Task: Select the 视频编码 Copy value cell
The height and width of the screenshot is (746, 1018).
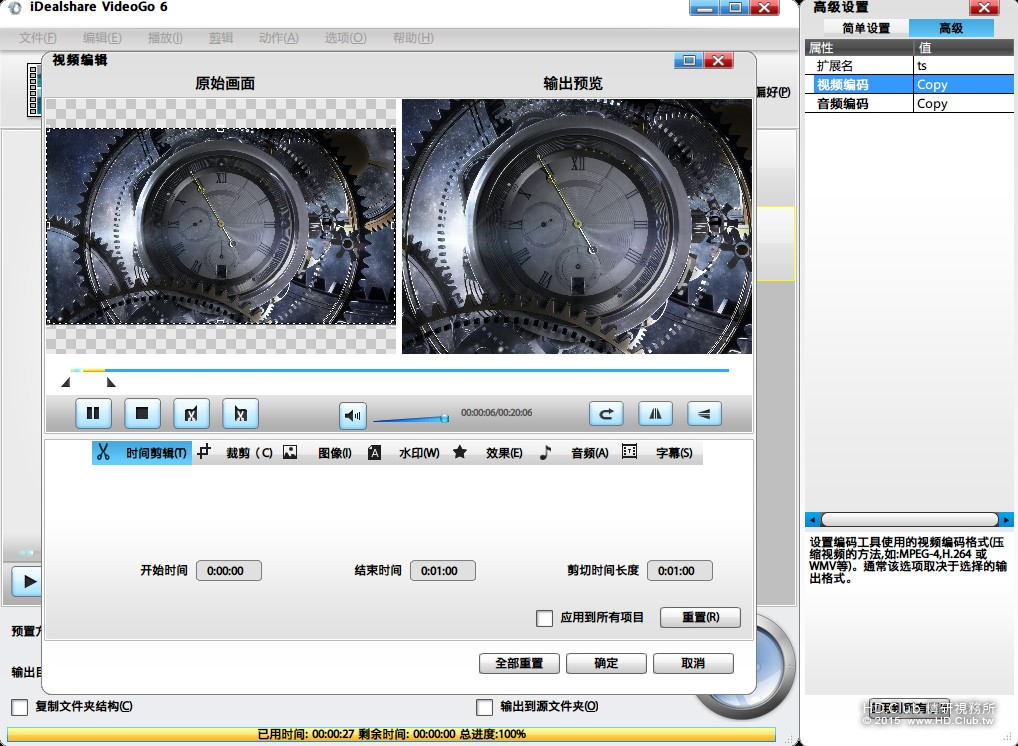Action: (x=963, y=84)
